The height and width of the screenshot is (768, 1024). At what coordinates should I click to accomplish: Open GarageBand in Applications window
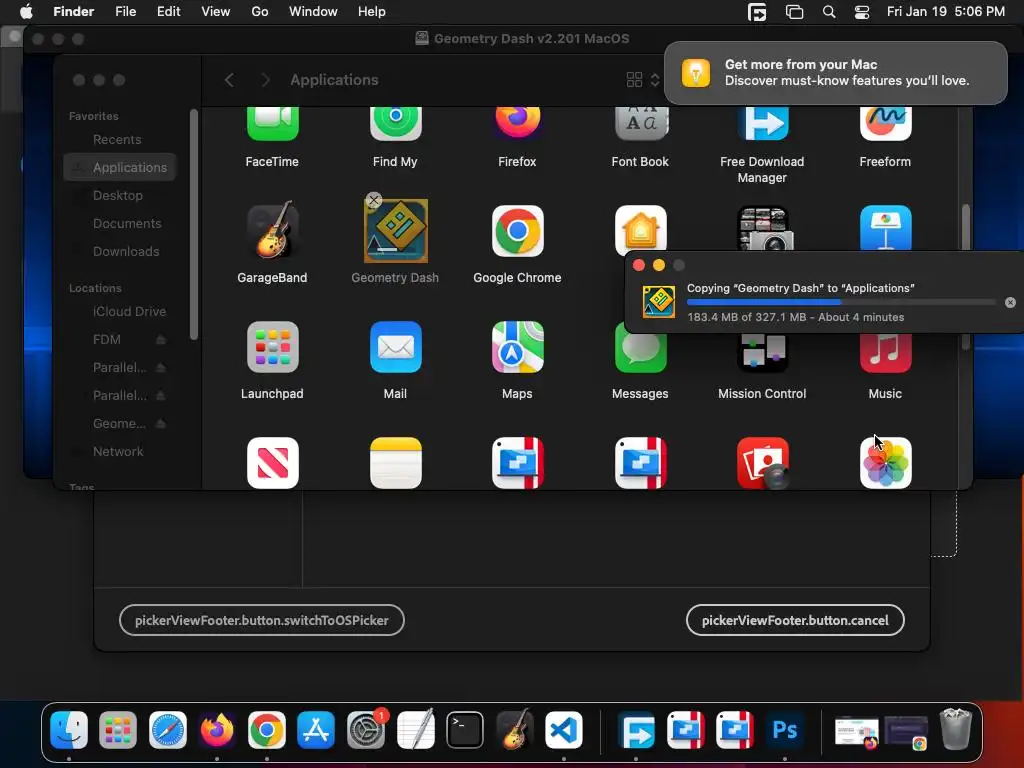[x=272, y=231]
